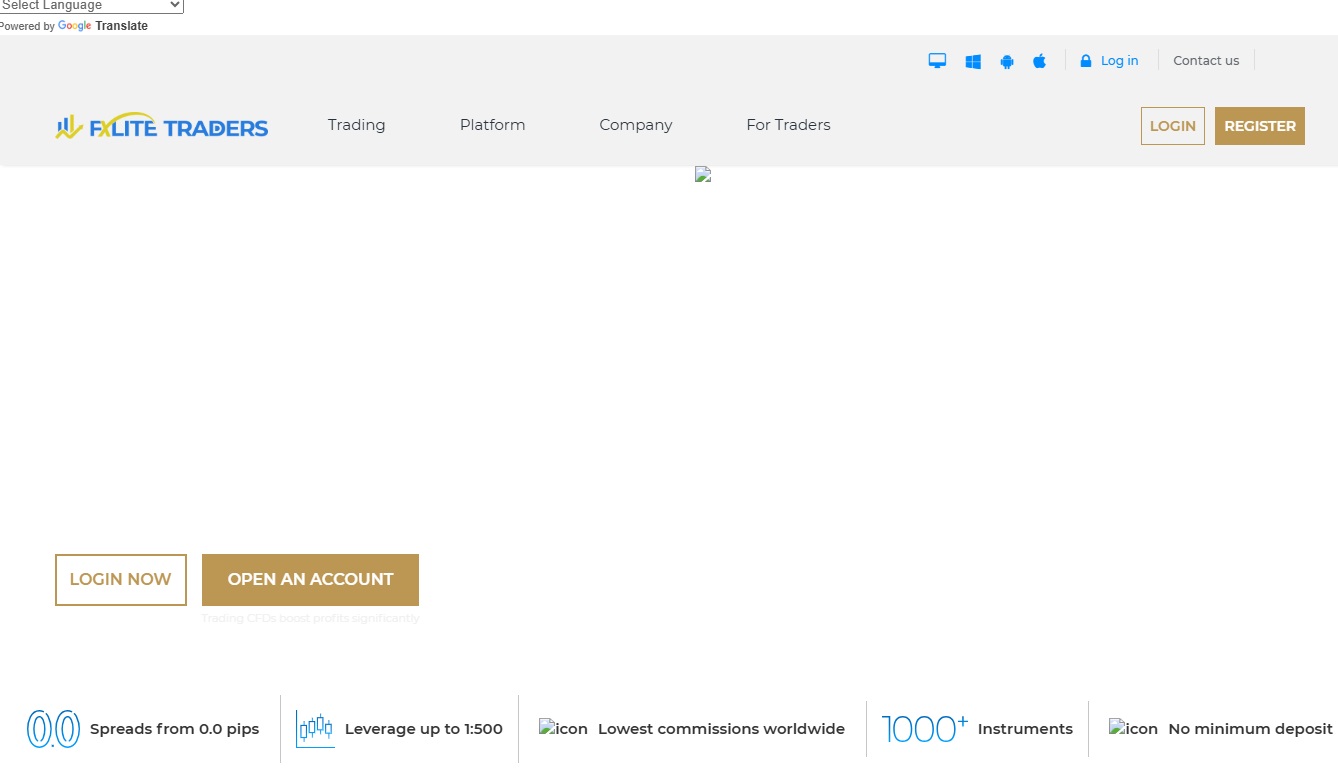Click the Contact us link
The image size is (1338, 781).
[1205, 60]
